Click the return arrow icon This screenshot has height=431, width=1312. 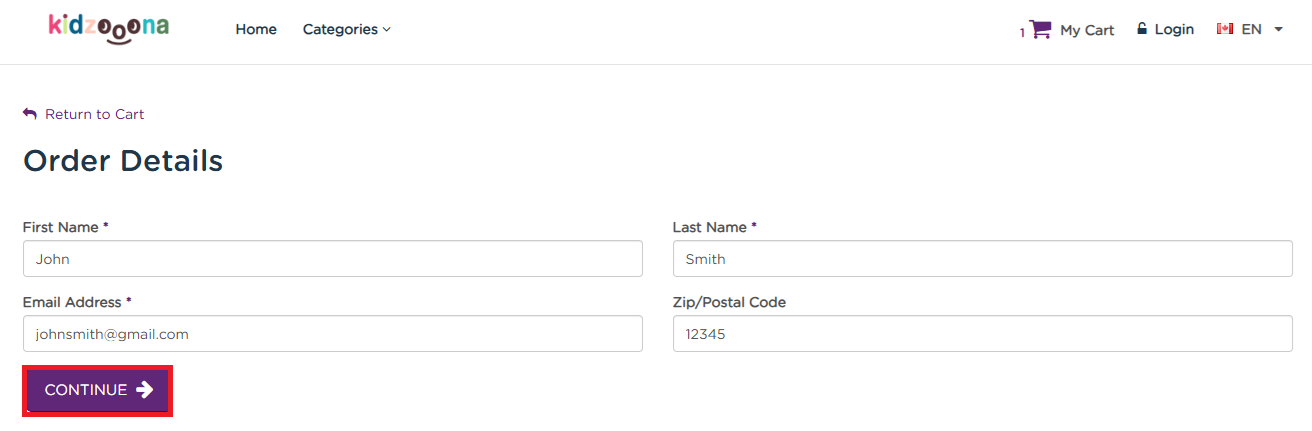(x=30, y=114)
